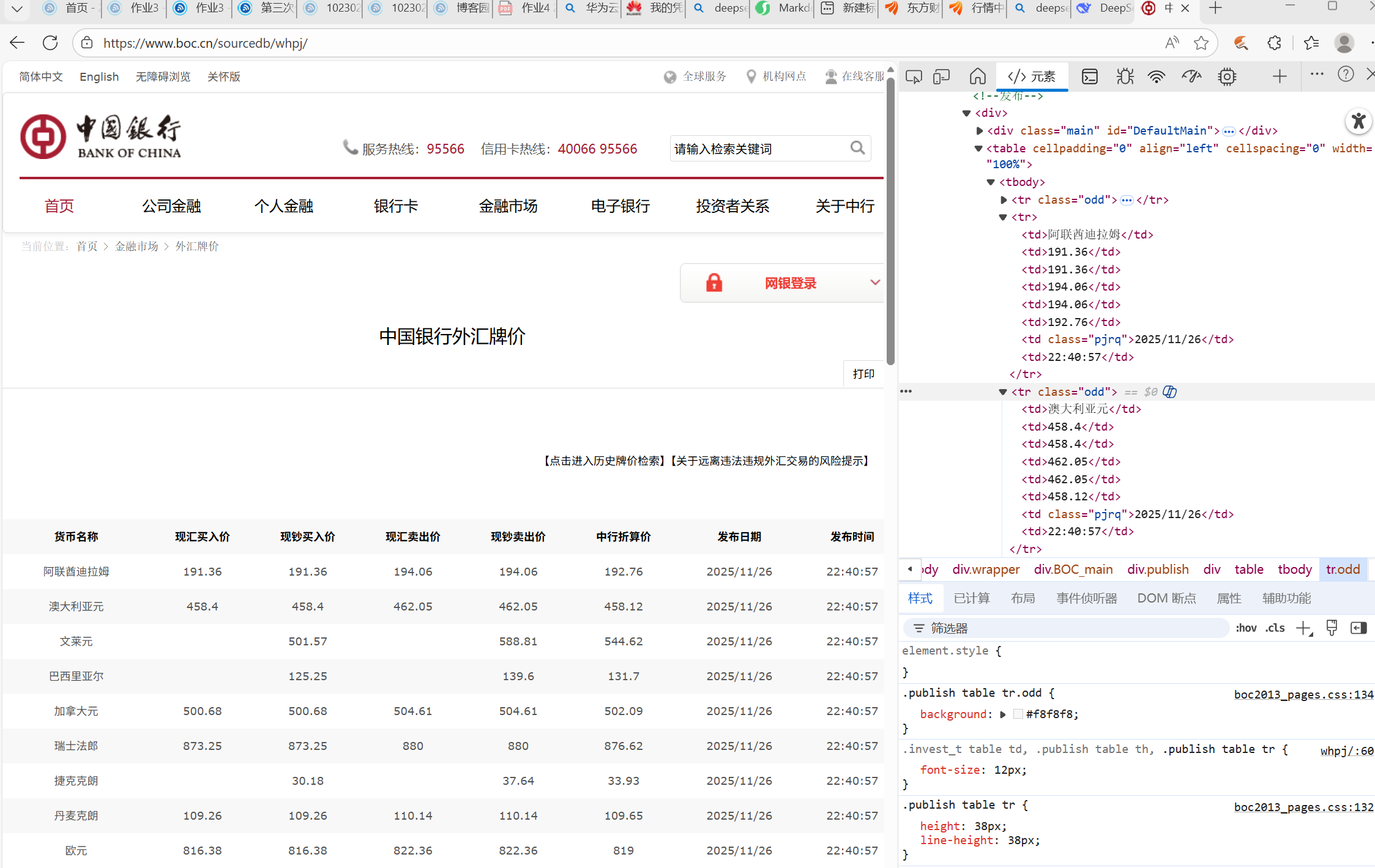
Task: Click the site search magnifier icon
Action: pos(857,148)
